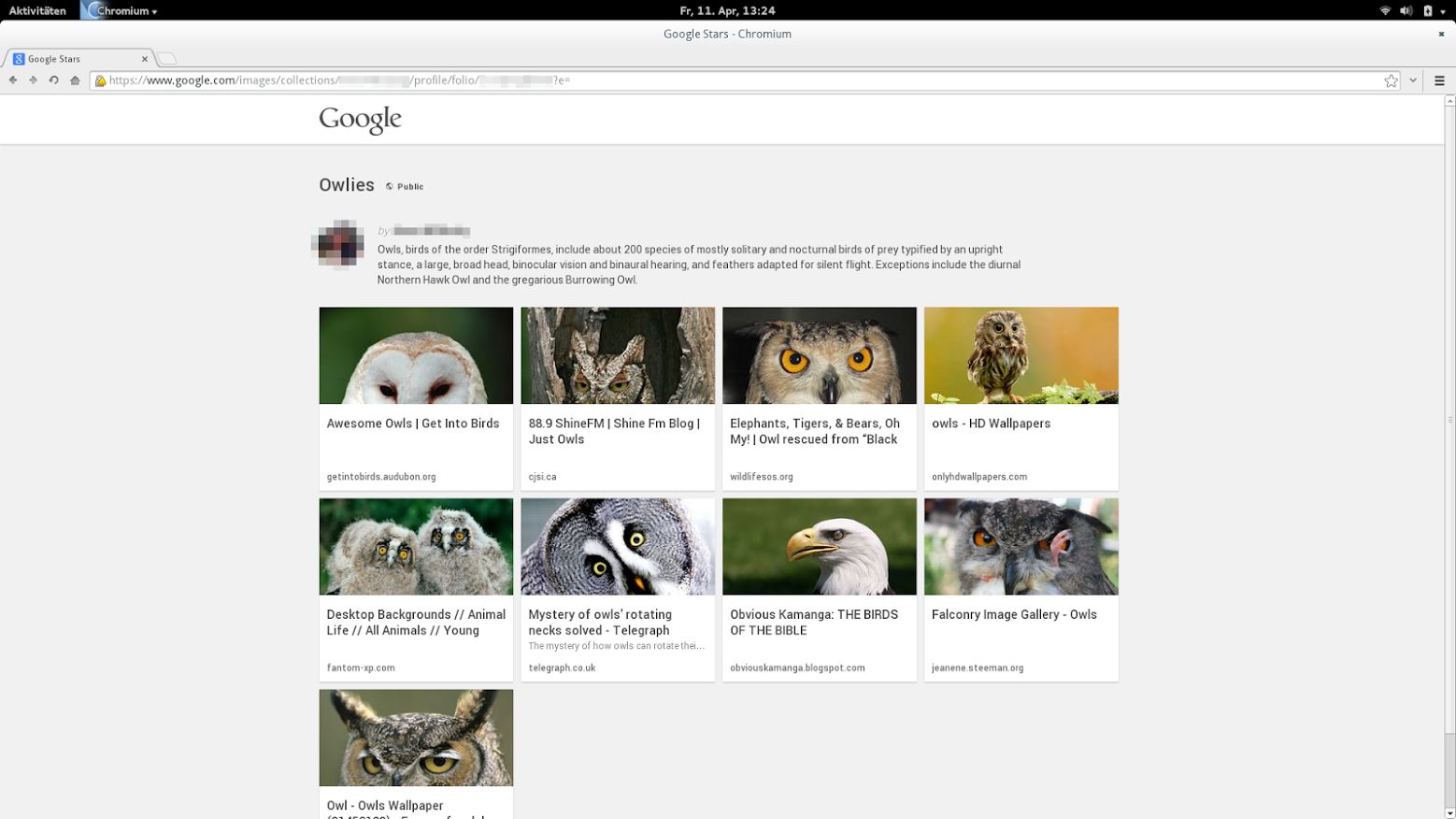Click the padlock site security icon
The image size is (1456, 819).
point(100,80)
